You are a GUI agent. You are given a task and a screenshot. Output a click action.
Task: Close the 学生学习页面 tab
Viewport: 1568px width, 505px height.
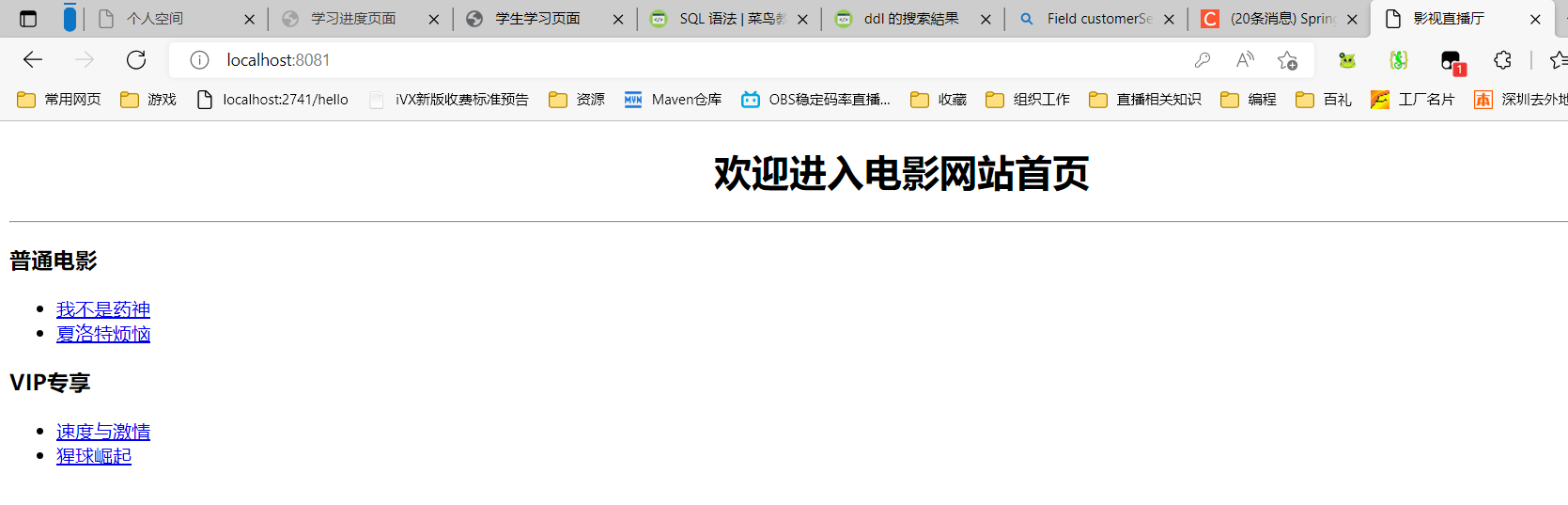pos(618,19)
